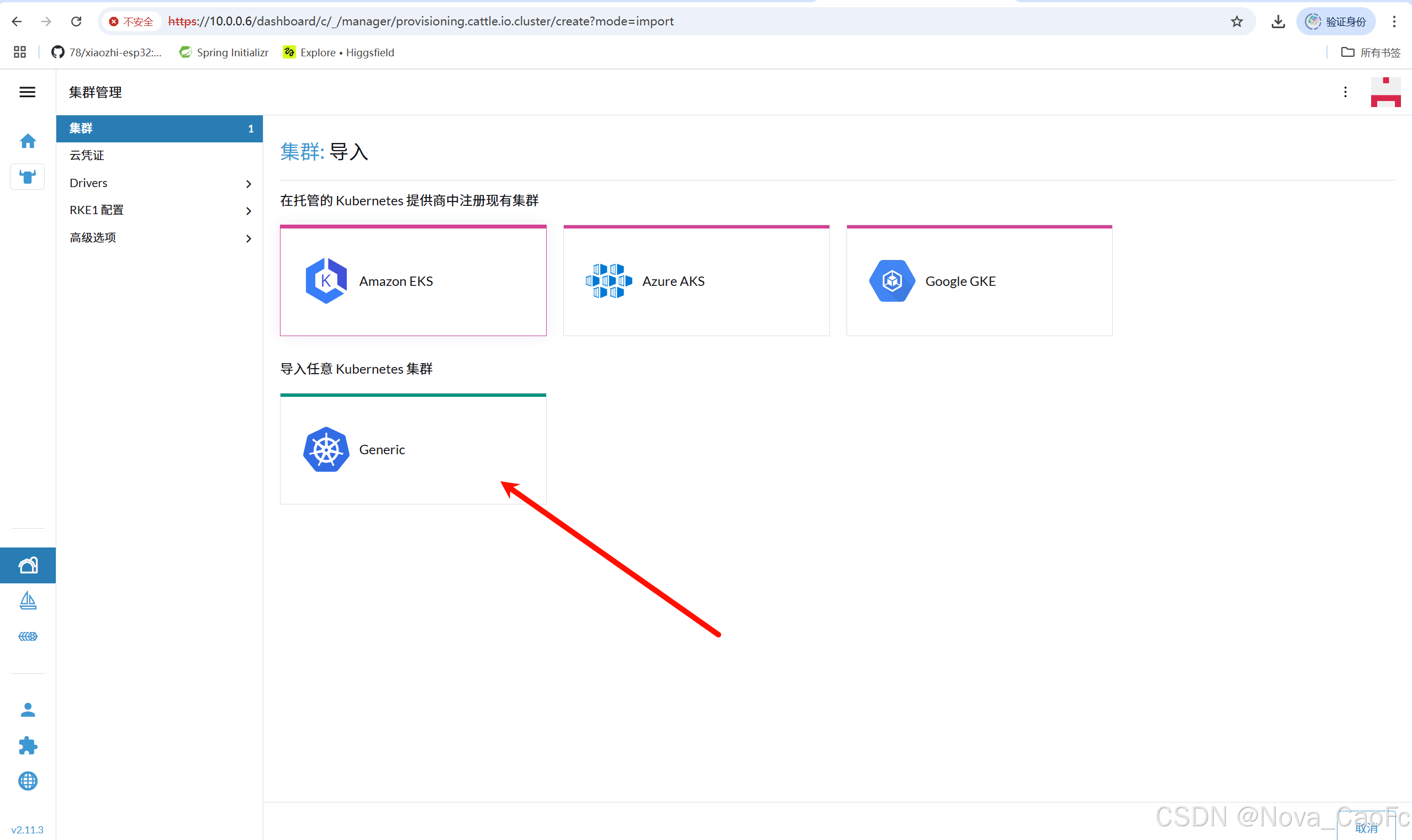This screenshot has height=840, width=1412.
Task: Open the page actions three-dot menu
Action: (x=1345, y=92)
